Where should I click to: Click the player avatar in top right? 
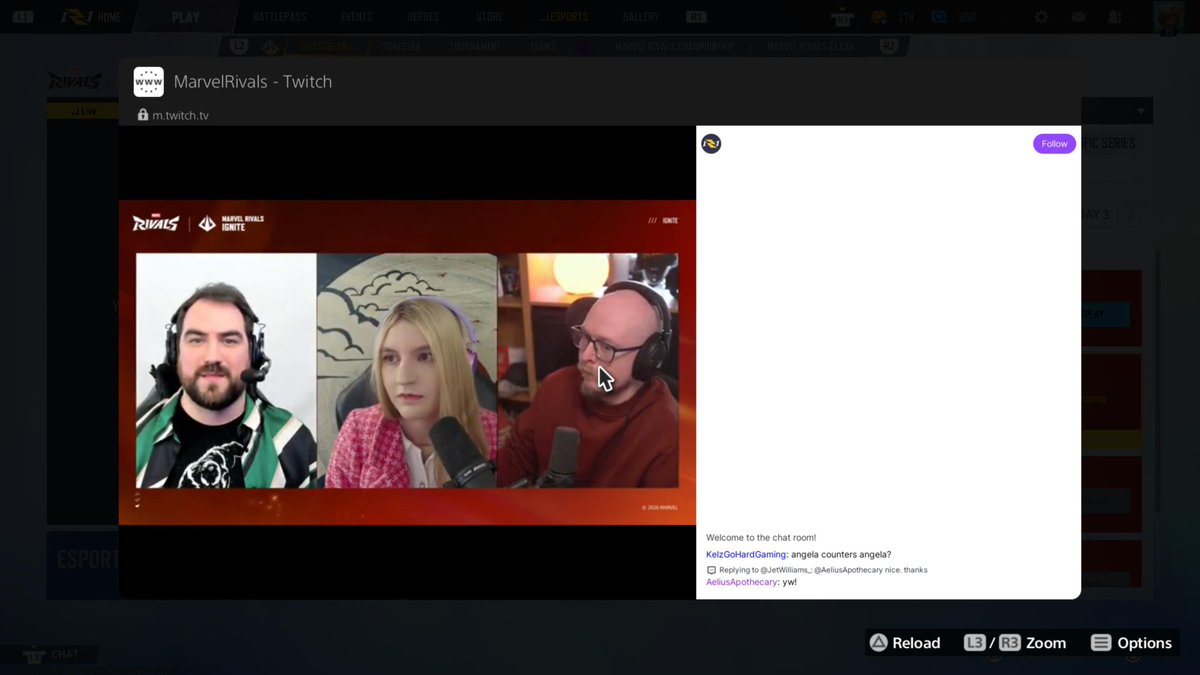(1167, 17)
